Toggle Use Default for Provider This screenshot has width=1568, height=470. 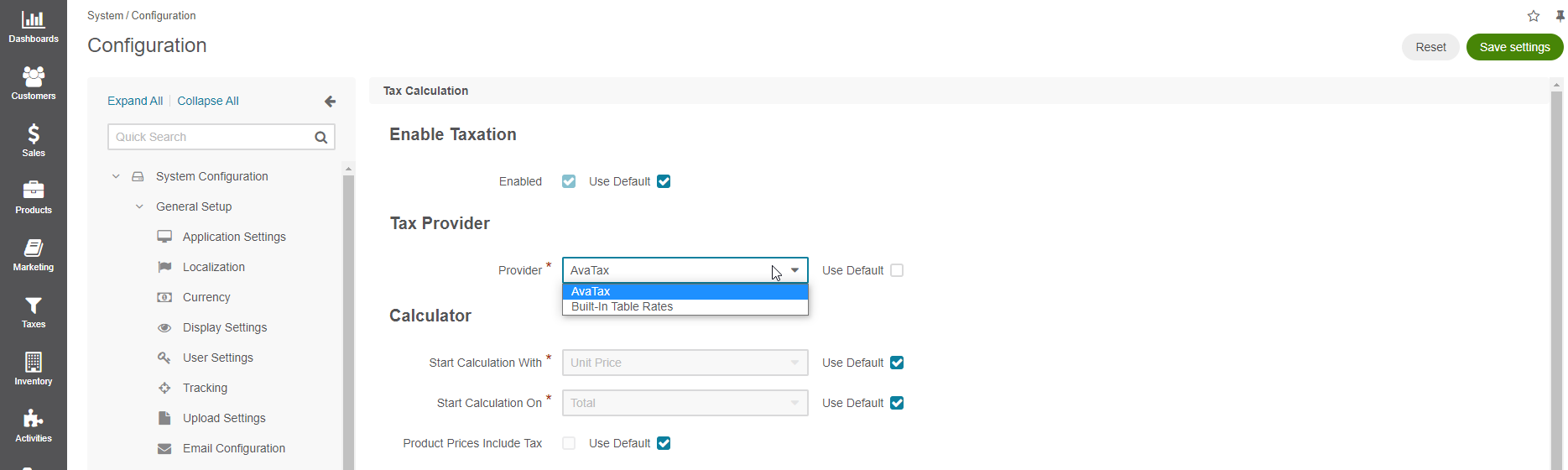pos(897,270)
